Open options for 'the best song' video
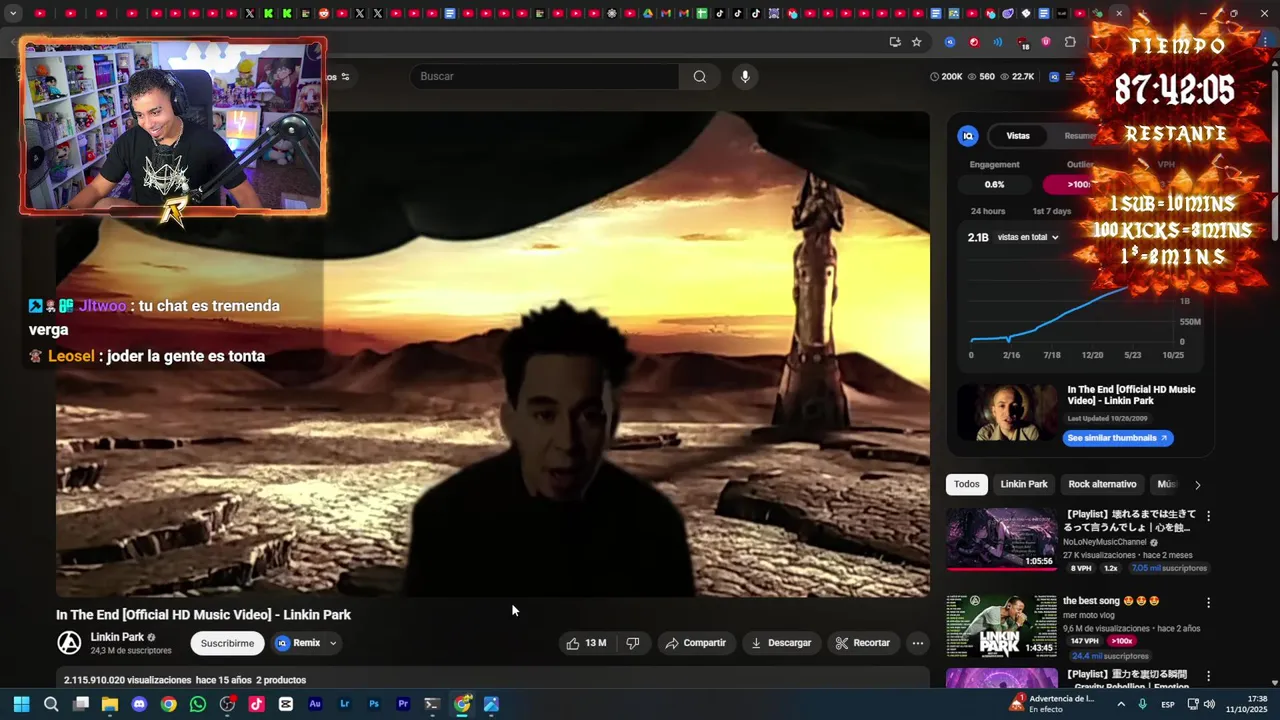Screen dimensions: 1280x720 click(x=1208, y=603)
